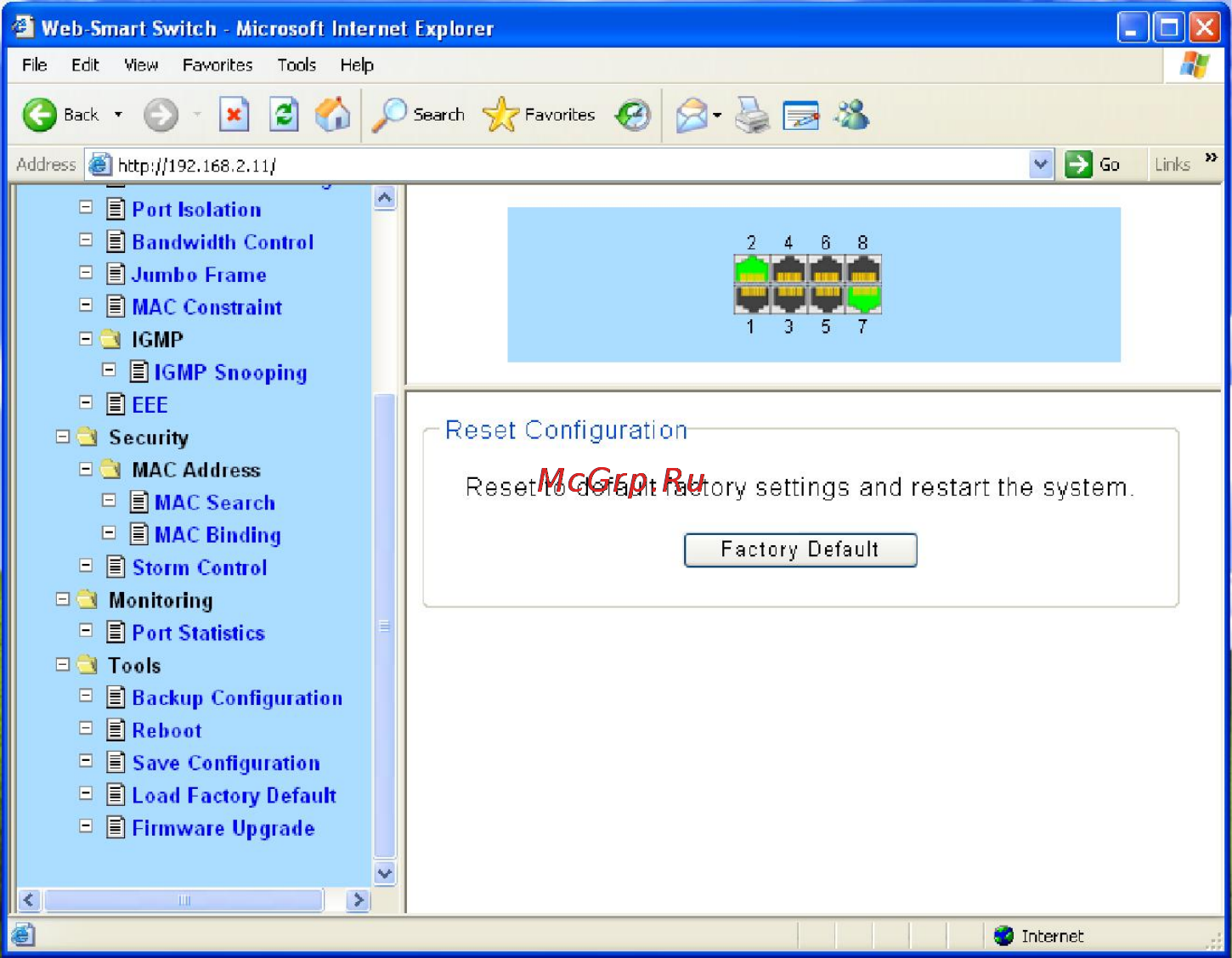Open the Mail envelope icon

(692, 115)
